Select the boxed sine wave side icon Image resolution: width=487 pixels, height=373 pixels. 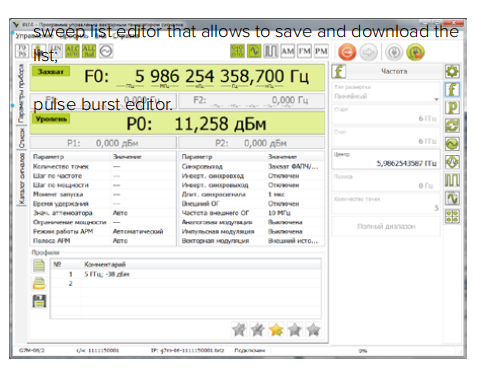pyautogui.click(x=452, y=198)
